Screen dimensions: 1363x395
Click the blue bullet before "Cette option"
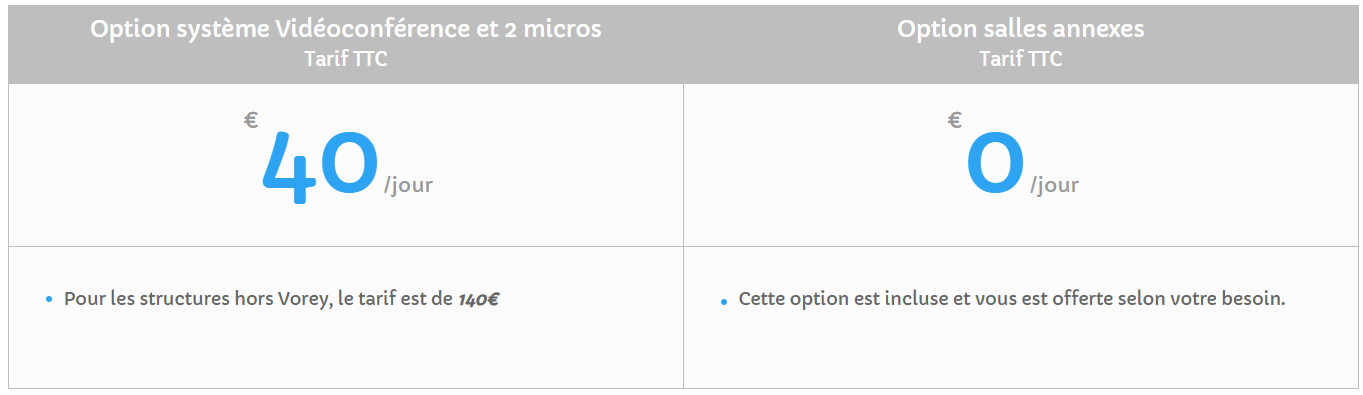[x=724, y=301]
